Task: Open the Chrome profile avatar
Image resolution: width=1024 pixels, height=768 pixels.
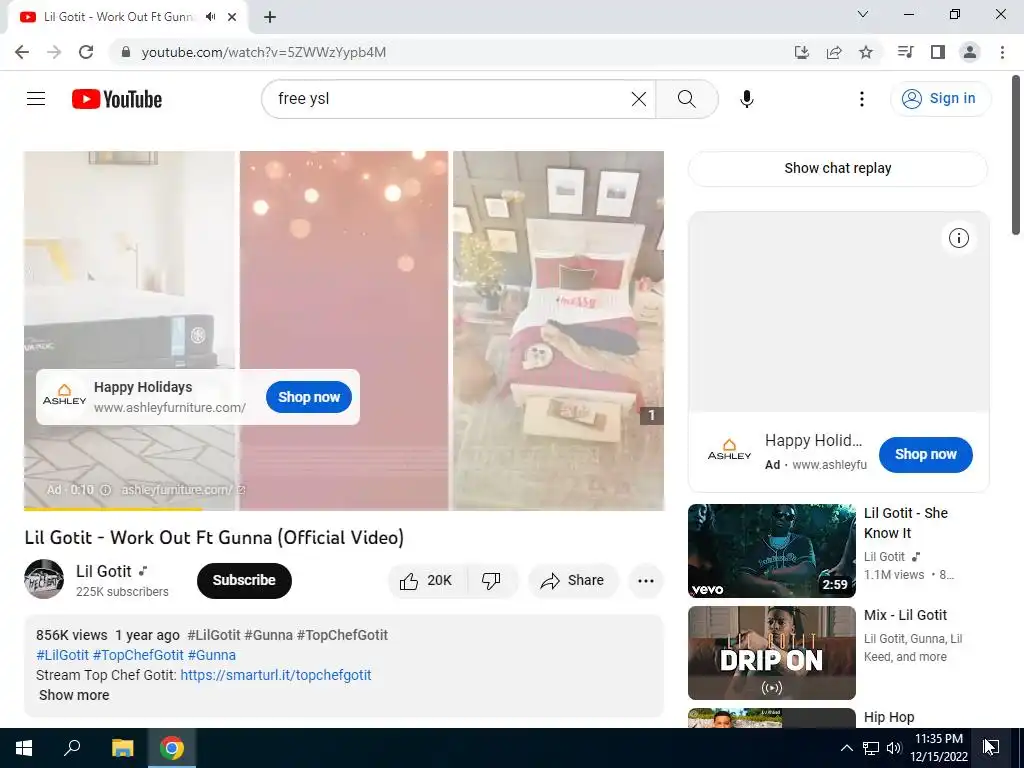Action: point(970,52)
